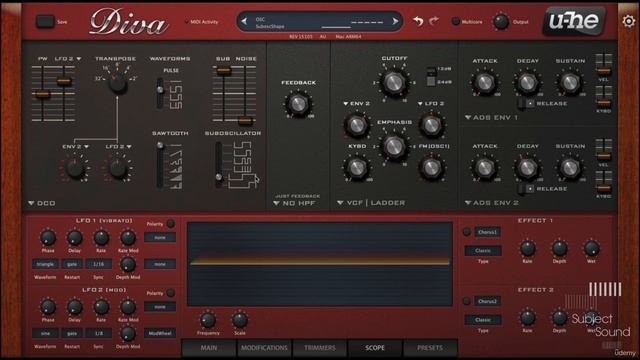Open the VCF Ladder model menu
The height and width of the screenshot is (360, 640).
[x=371, y=203]
